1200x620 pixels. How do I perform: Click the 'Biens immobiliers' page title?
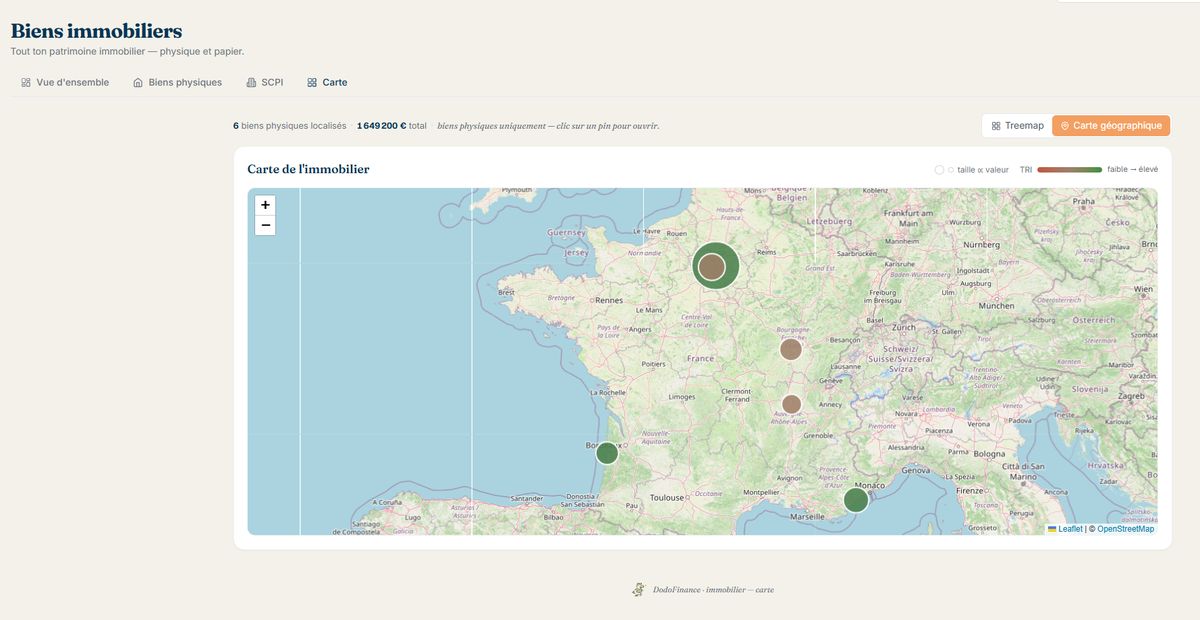96,31
